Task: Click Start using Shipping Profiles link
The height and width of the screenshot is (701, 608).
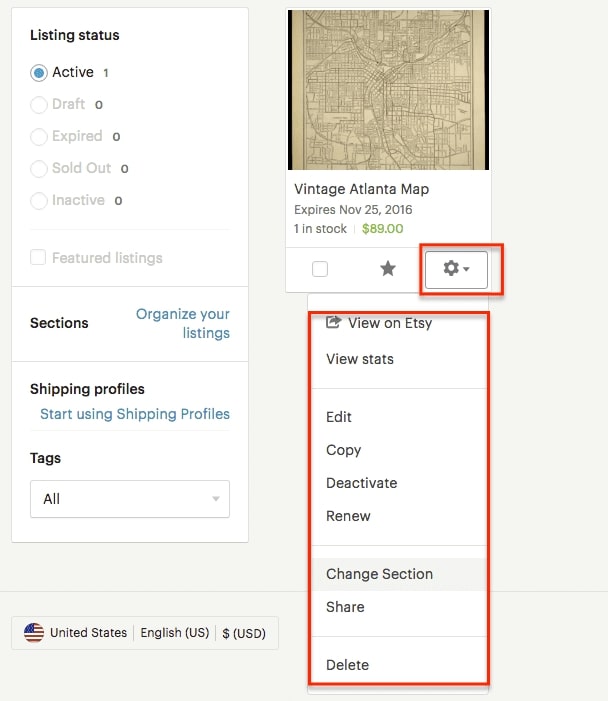Action: (135, 414)
